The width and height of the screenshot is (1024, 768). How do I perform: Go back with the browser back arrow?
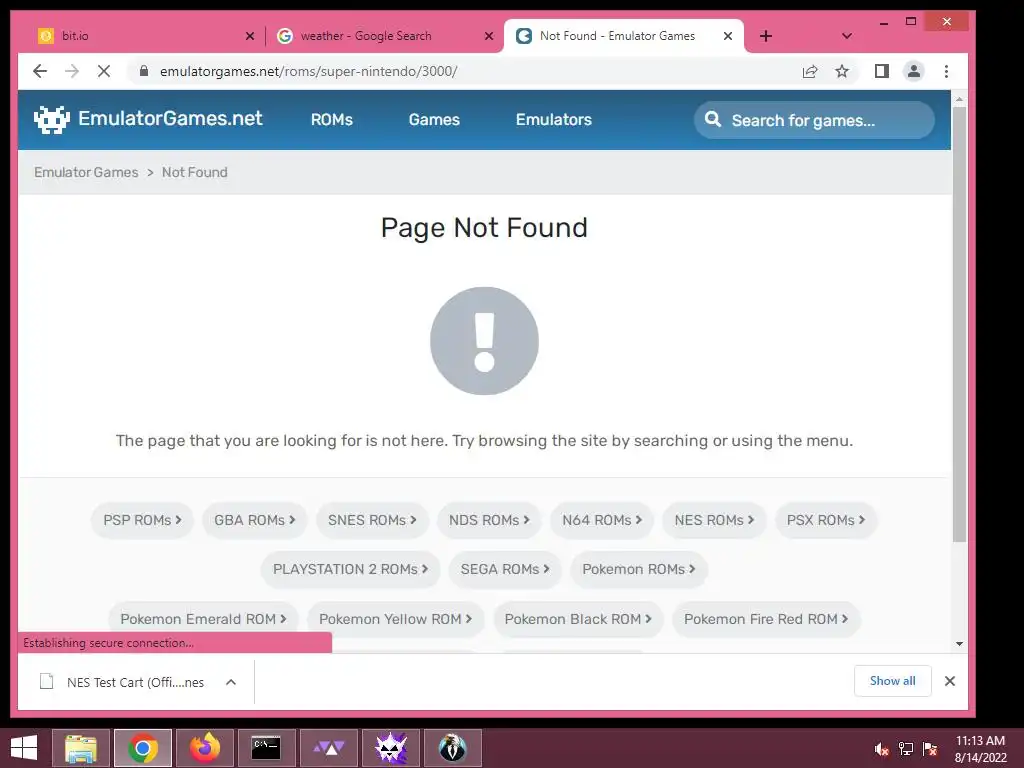(40, 71)
